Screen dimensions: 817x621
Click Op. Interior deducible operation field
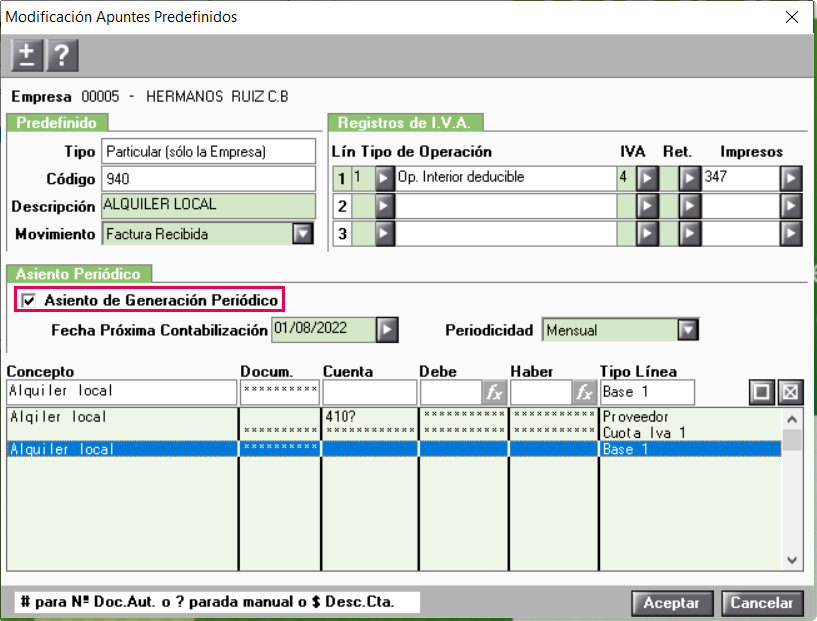505,179
